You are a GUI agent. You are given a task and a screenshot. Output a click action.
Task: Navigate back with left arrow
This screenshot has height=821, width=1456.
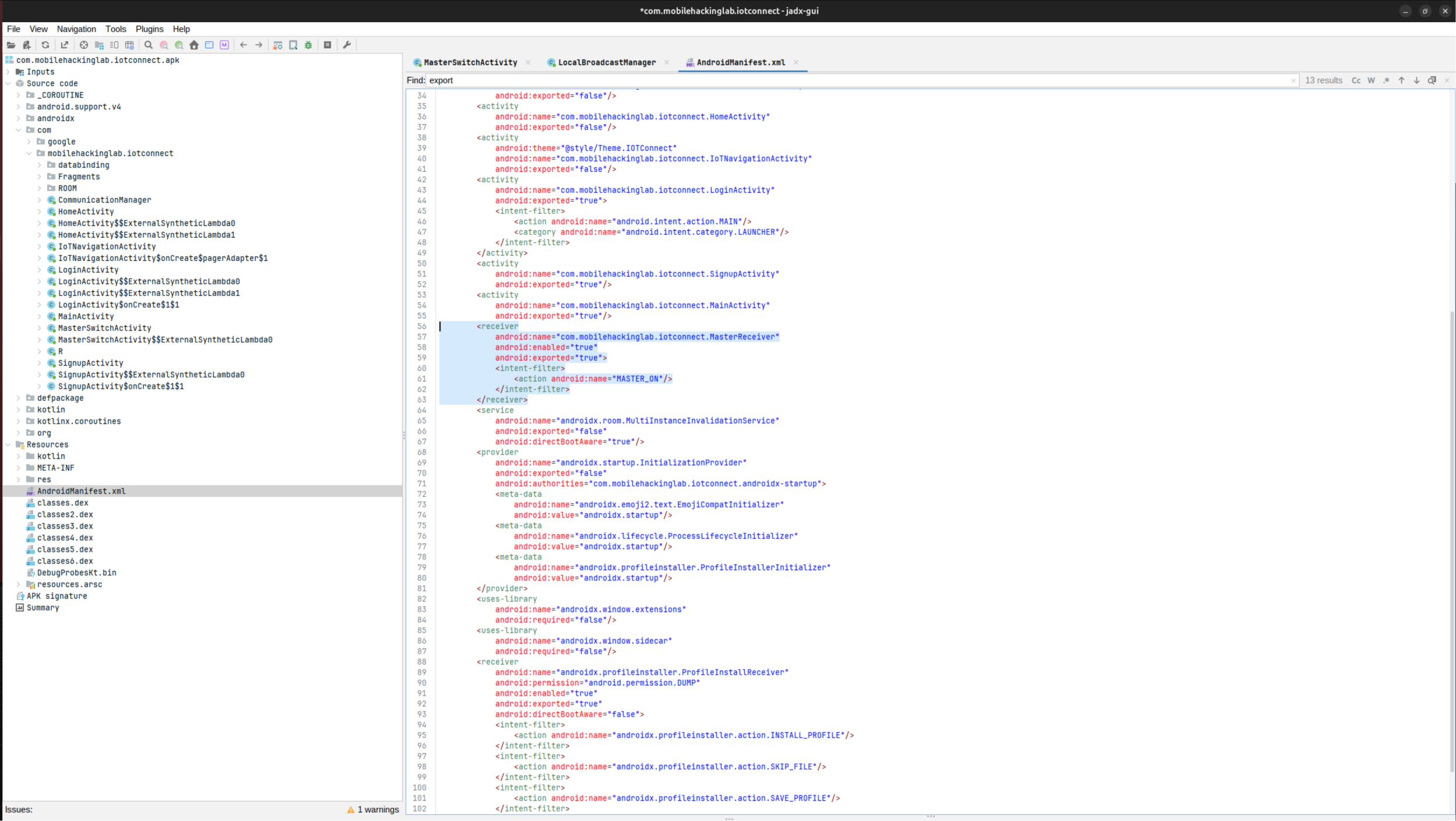pos(244,45)
